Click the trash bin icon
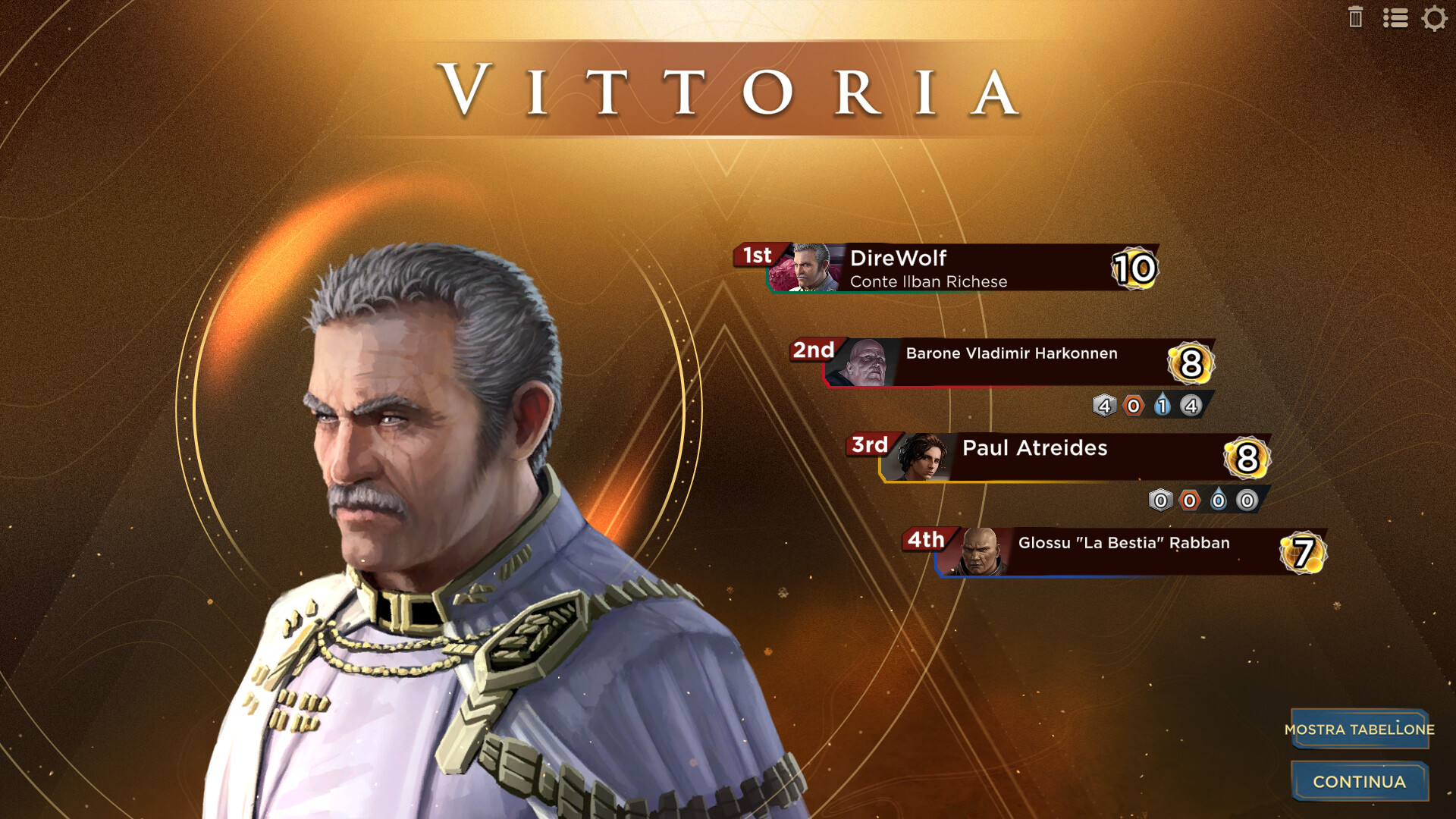1456x819 pixels. (x=1355, y=17)
